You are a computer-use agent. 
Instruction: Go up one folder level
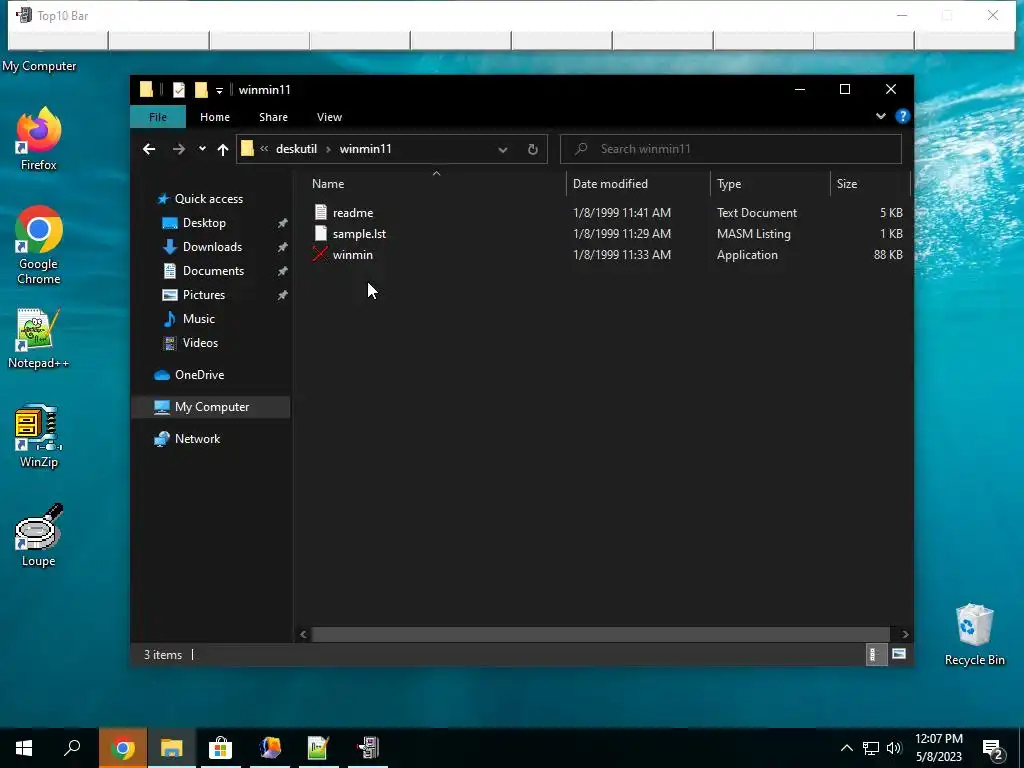pyautogui.click(x=223, y=150)
